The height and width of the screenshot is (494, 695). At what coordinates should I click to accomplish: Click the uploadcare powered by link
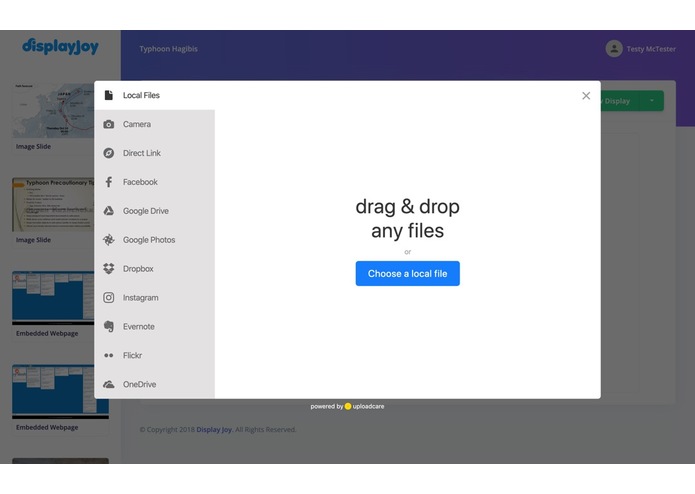347,406
